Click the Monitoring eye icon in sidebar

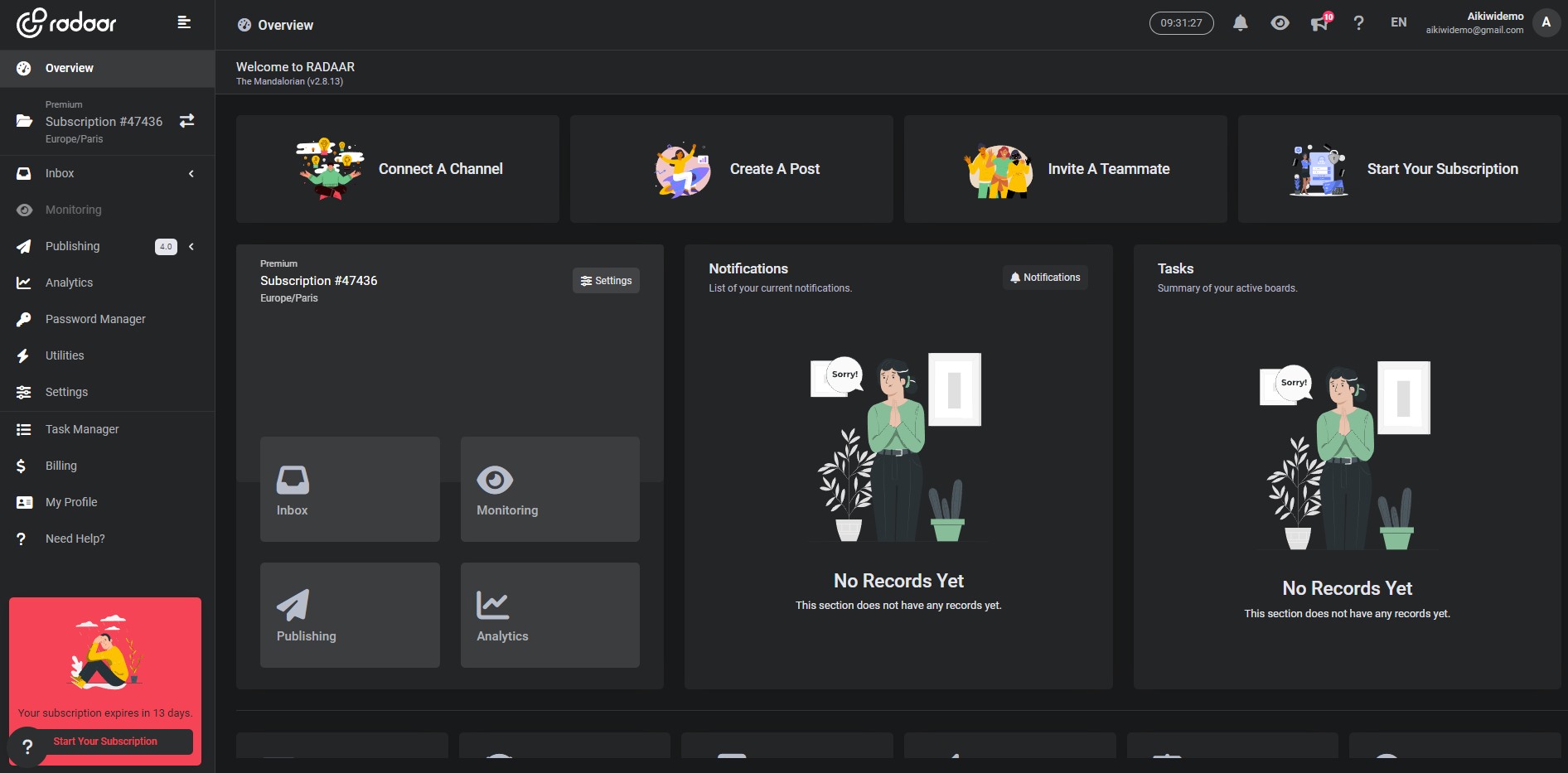(25, 210)
